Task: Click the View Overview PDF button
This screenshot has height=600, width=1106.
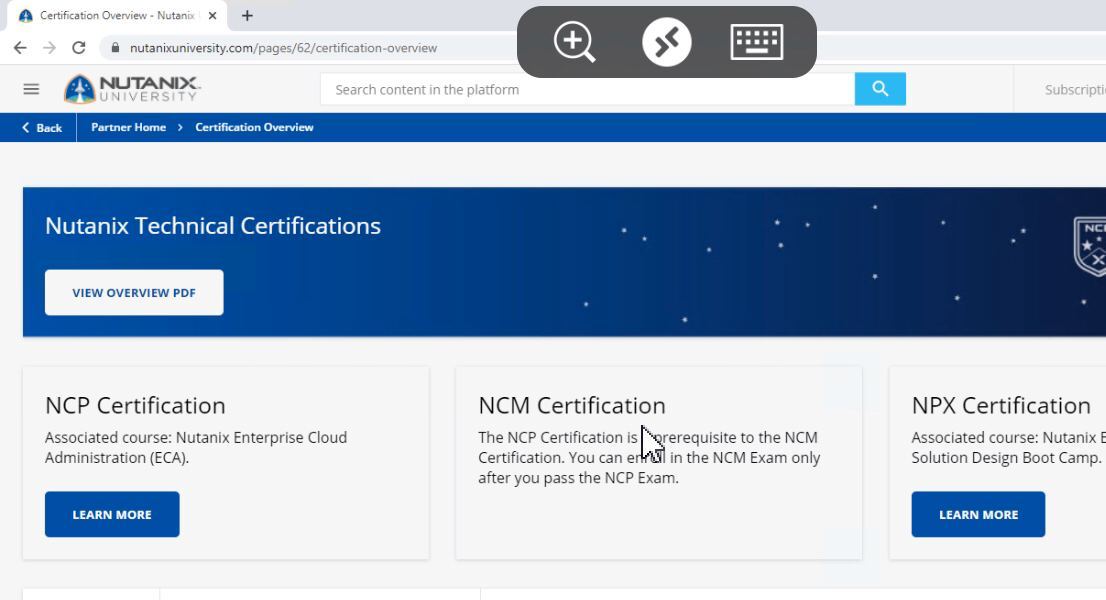Action: pyautogui.click(x=134, y=293)
